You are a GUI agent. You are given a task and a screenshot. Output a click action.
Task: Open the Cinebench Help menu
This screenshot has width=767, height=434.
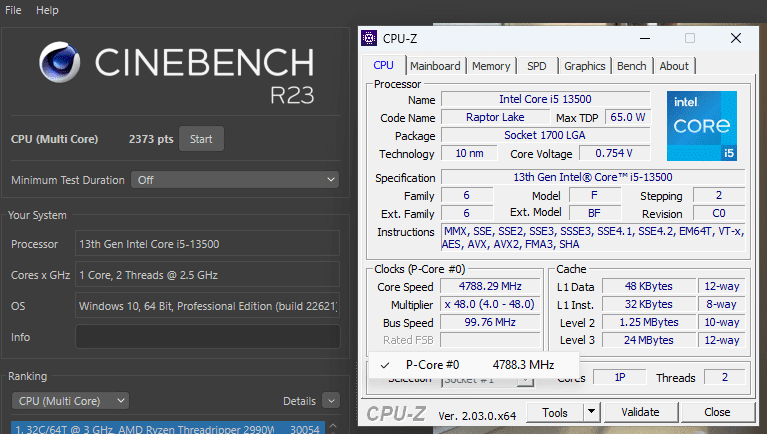pos(47,10)
